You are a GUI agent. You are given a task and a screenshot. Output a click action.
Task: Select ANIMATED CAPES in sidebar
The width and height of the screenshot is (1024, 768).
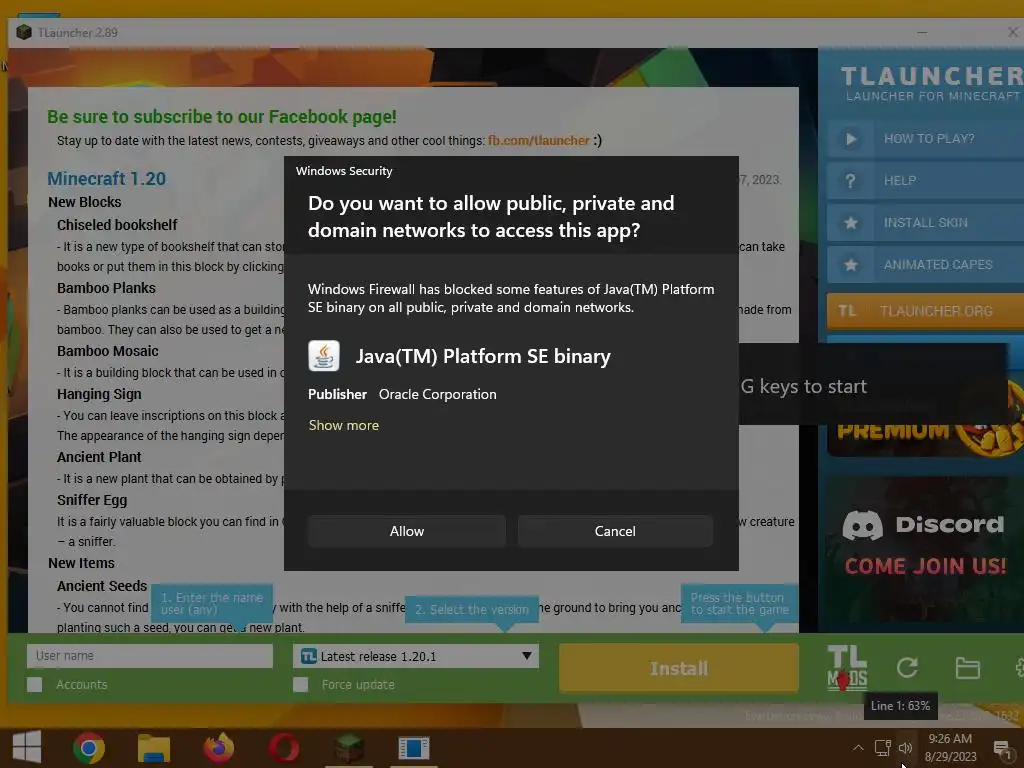pyautogui.click(x=925, y=264)
